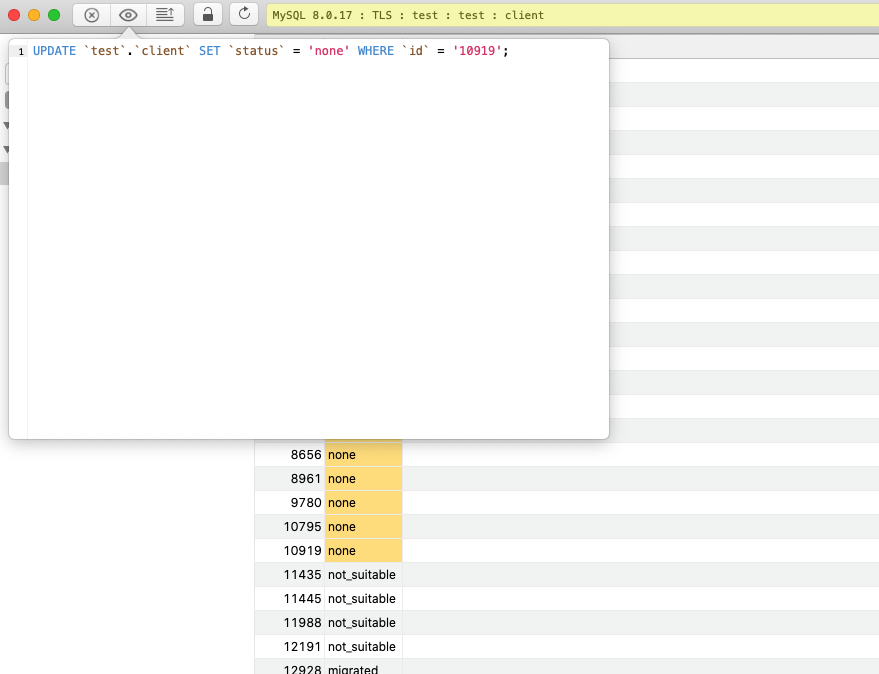Select row id 8656 in the results table
The image size is (879, 674).
[x=305, y=454]
